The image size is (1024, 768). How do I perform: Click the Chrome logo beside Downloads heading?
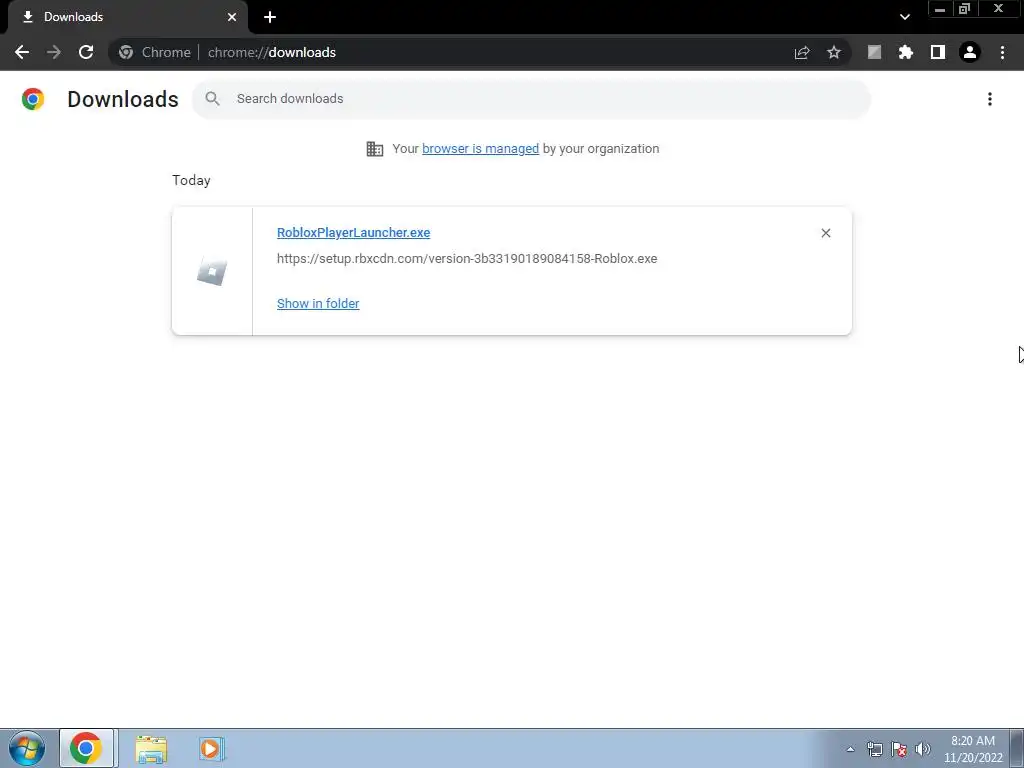pos(33,99)
